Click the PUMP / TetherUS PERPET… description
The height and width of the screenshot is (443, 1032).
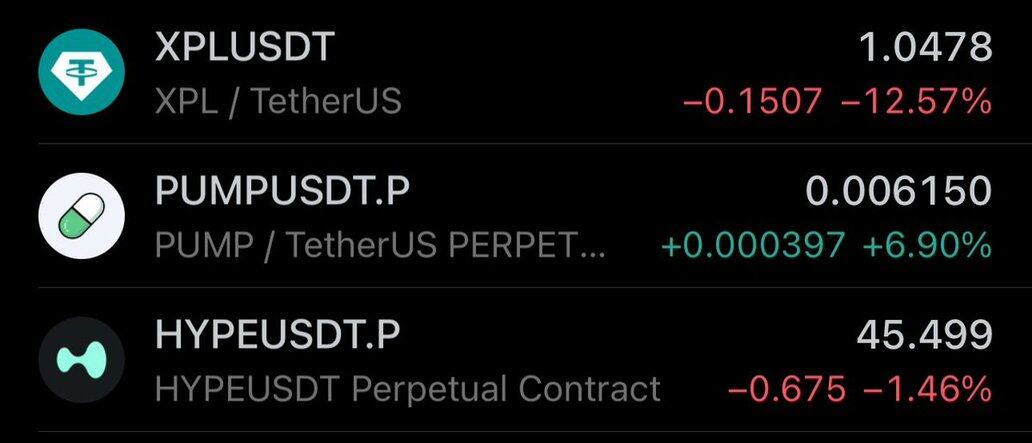coord(380,244)
